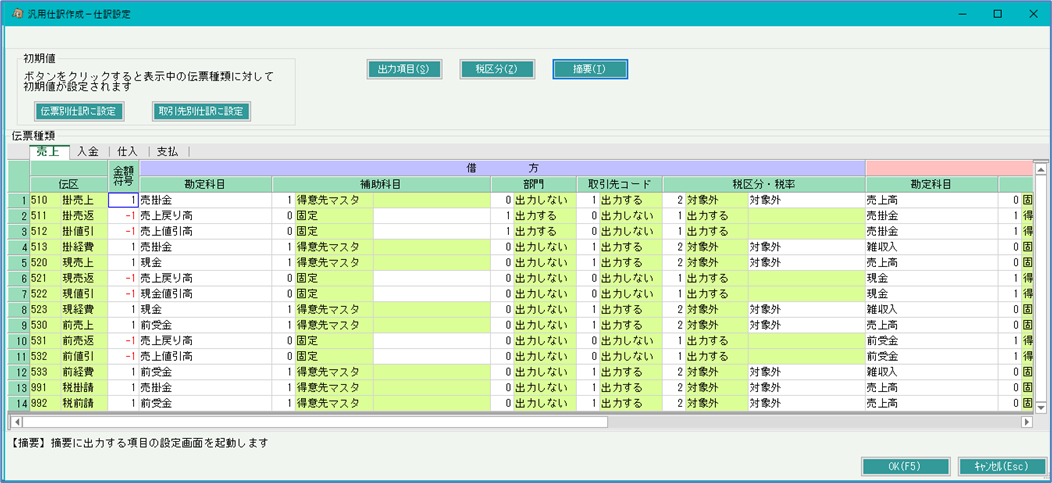The image size is (1052, 483).
Task: Select the 金額符号 cell in row 1
Action: click(x=123, y=200)
